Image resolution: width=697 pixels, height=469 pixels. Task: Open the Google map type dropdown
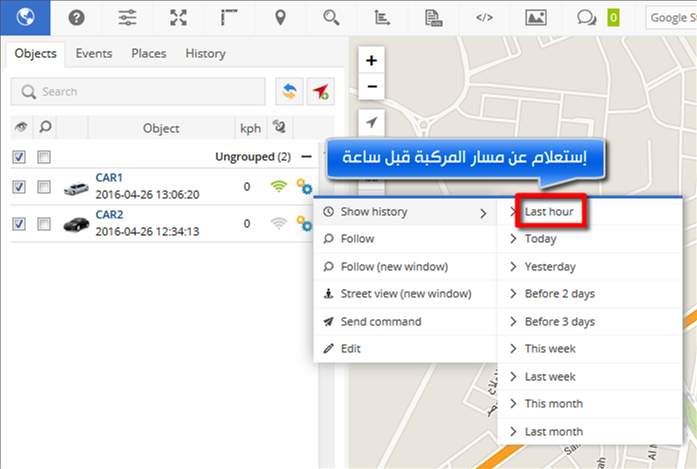pos(671,18)
